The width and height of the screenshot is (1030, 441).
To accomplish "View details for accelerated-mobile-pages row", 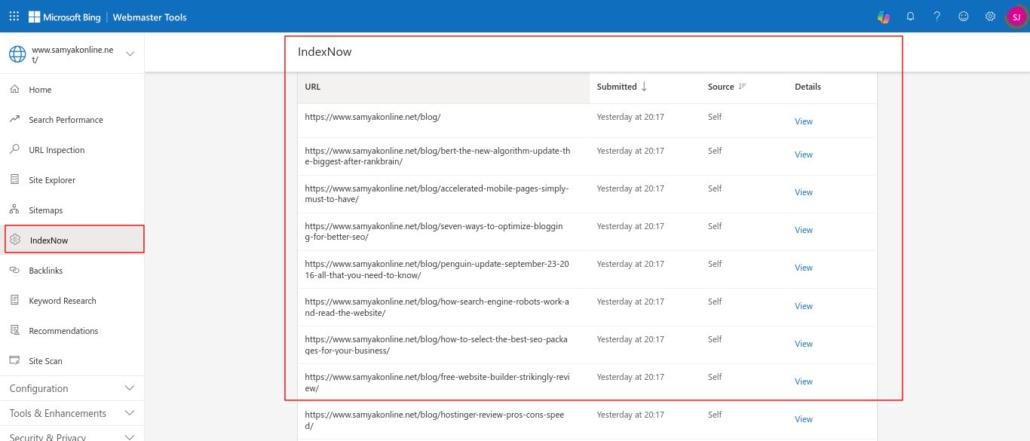I will (803, 193).
